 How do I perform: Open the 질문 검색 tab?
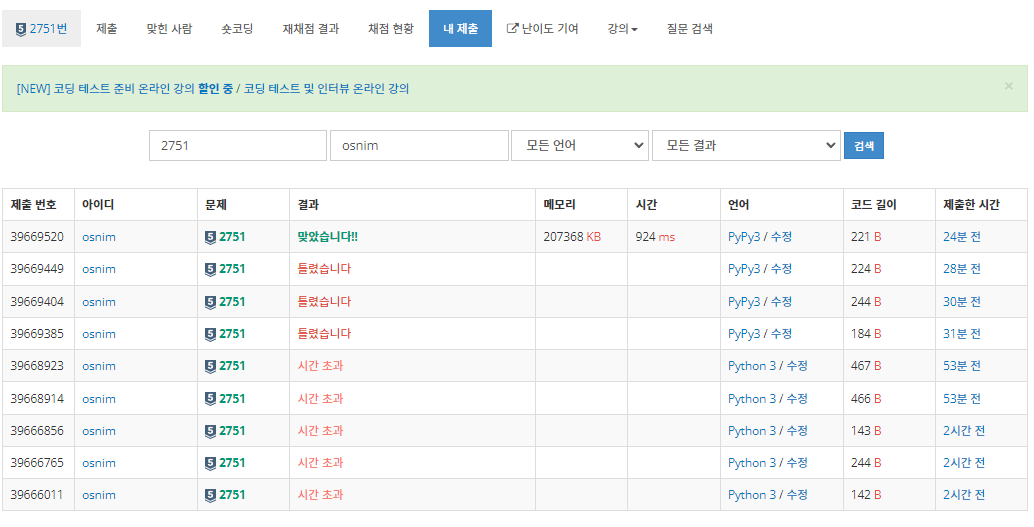[690, 28]
